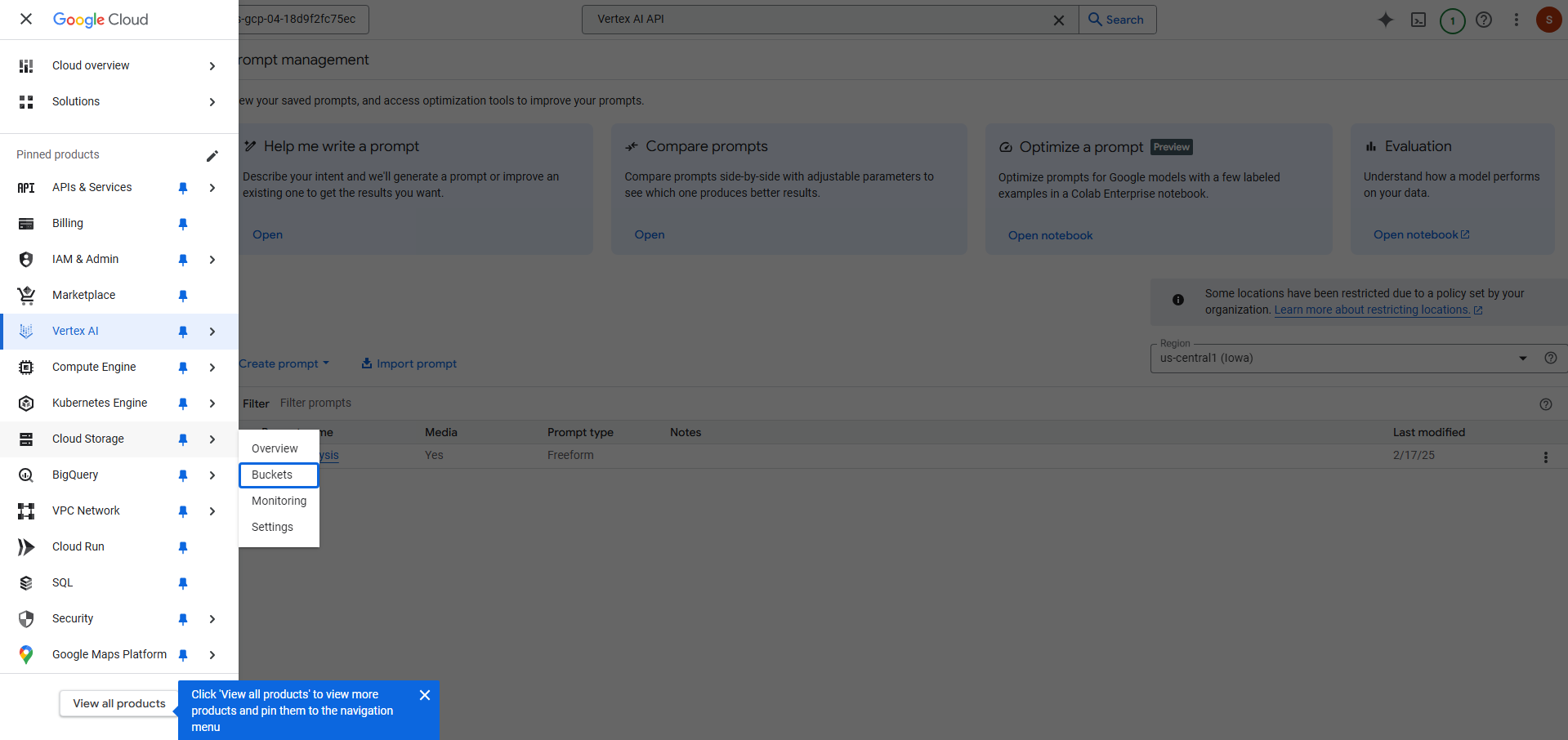
Task: Click the Google Maps Platform pin icon
Action: click(x=26, y=655)
